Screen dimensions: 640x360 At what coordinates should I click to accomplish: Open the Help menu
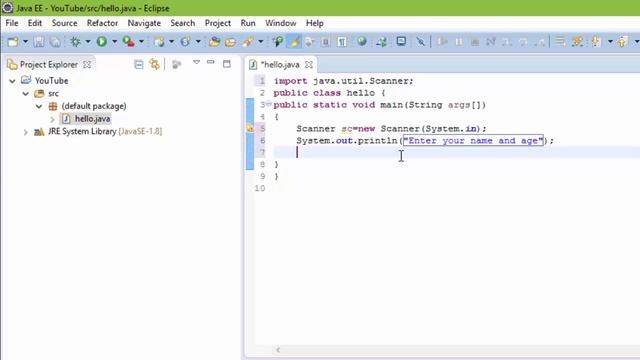315,23
